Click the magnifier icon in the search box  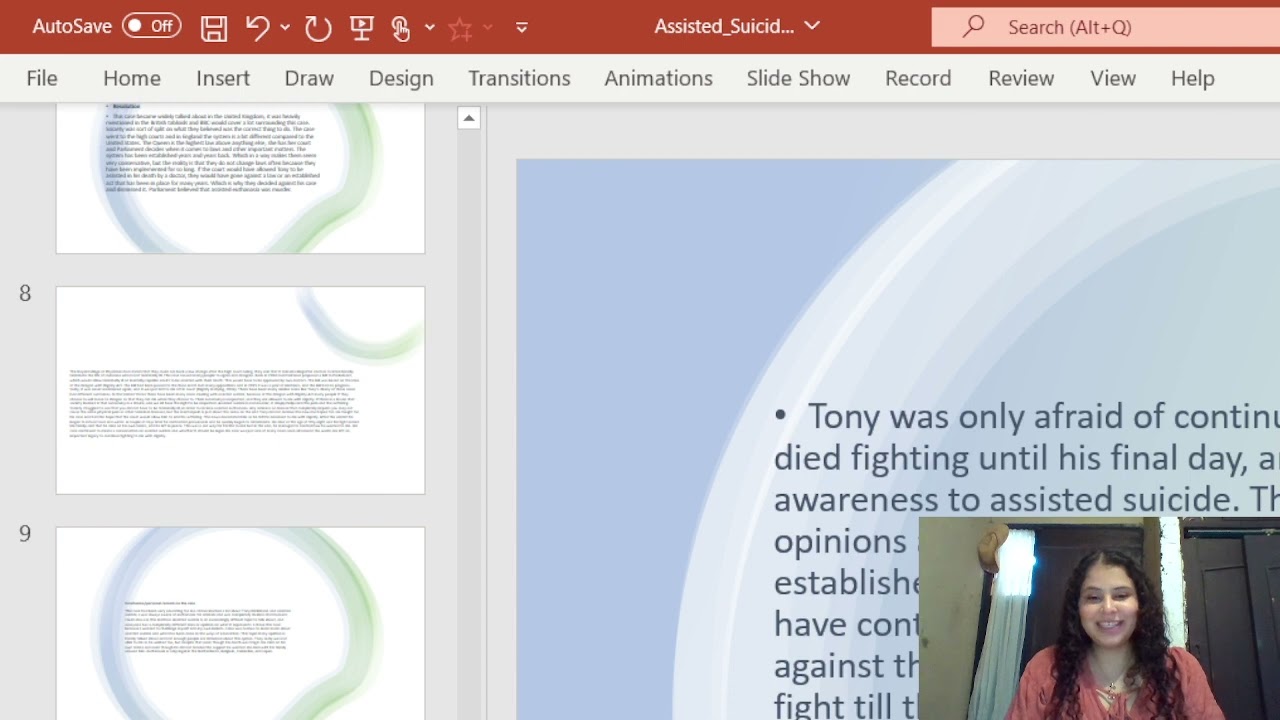974,27
